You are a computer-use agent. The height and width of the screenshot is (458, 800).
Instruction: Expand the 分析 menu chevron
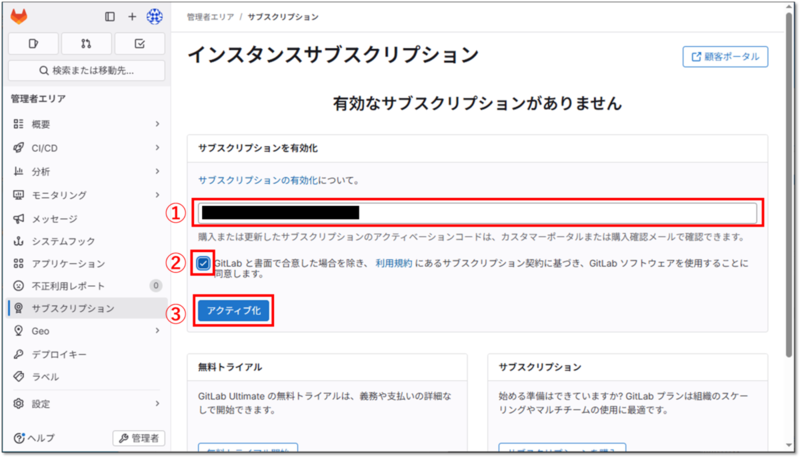[157, 171]
